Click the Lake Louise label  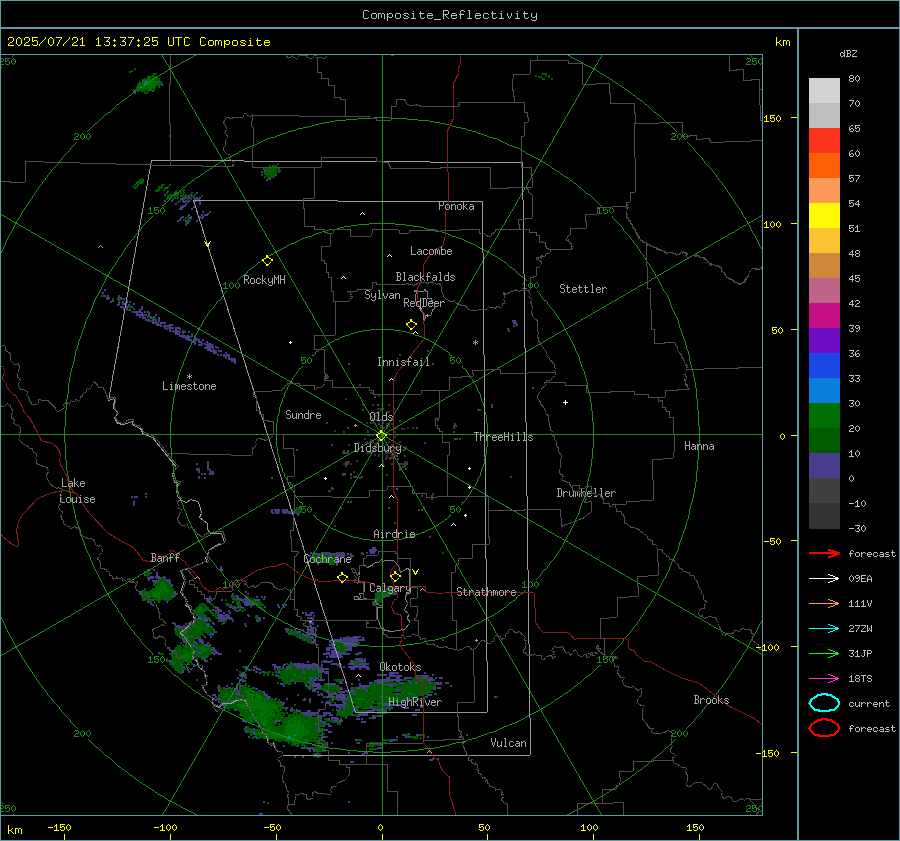77,491
